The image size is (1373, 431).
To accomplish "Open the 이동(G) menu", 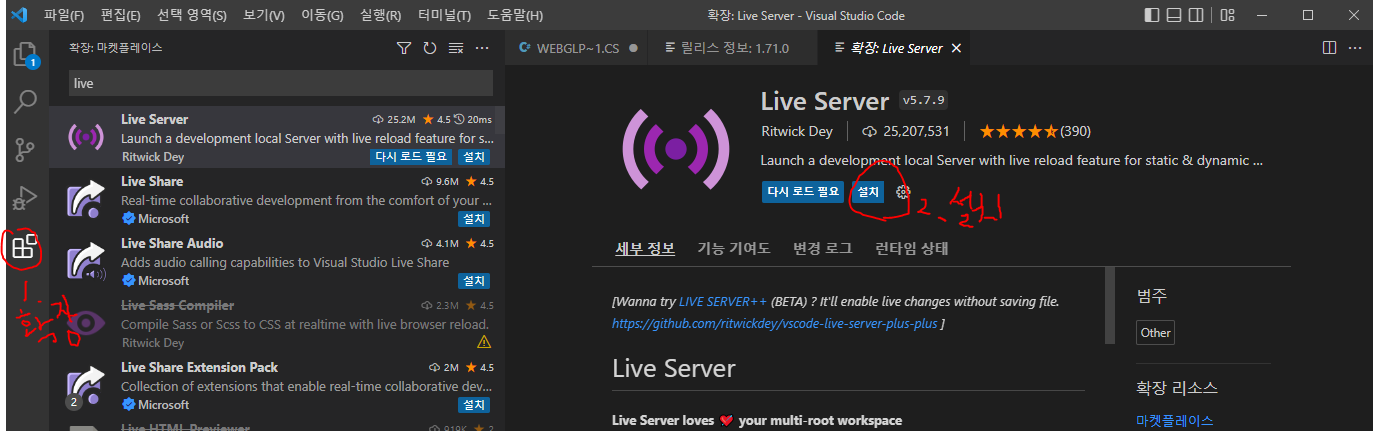I will click(322, 15).
